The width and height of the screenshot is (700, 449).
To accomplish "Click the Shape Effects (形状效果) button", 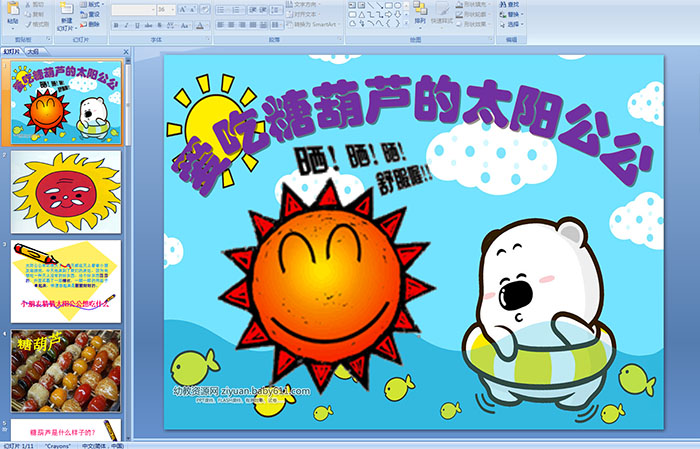I will pyautogui.click(x=473, y=24).
